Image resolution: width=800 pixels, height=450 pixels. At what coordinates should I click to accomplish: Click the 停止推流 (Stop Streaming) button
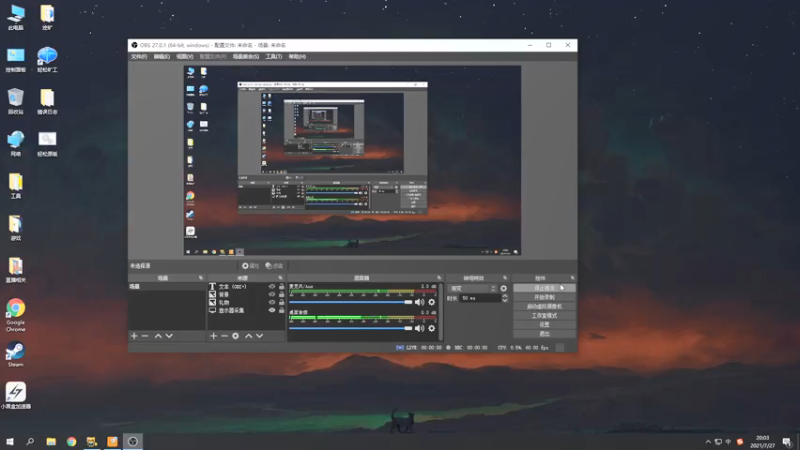(x=544, y=288)
